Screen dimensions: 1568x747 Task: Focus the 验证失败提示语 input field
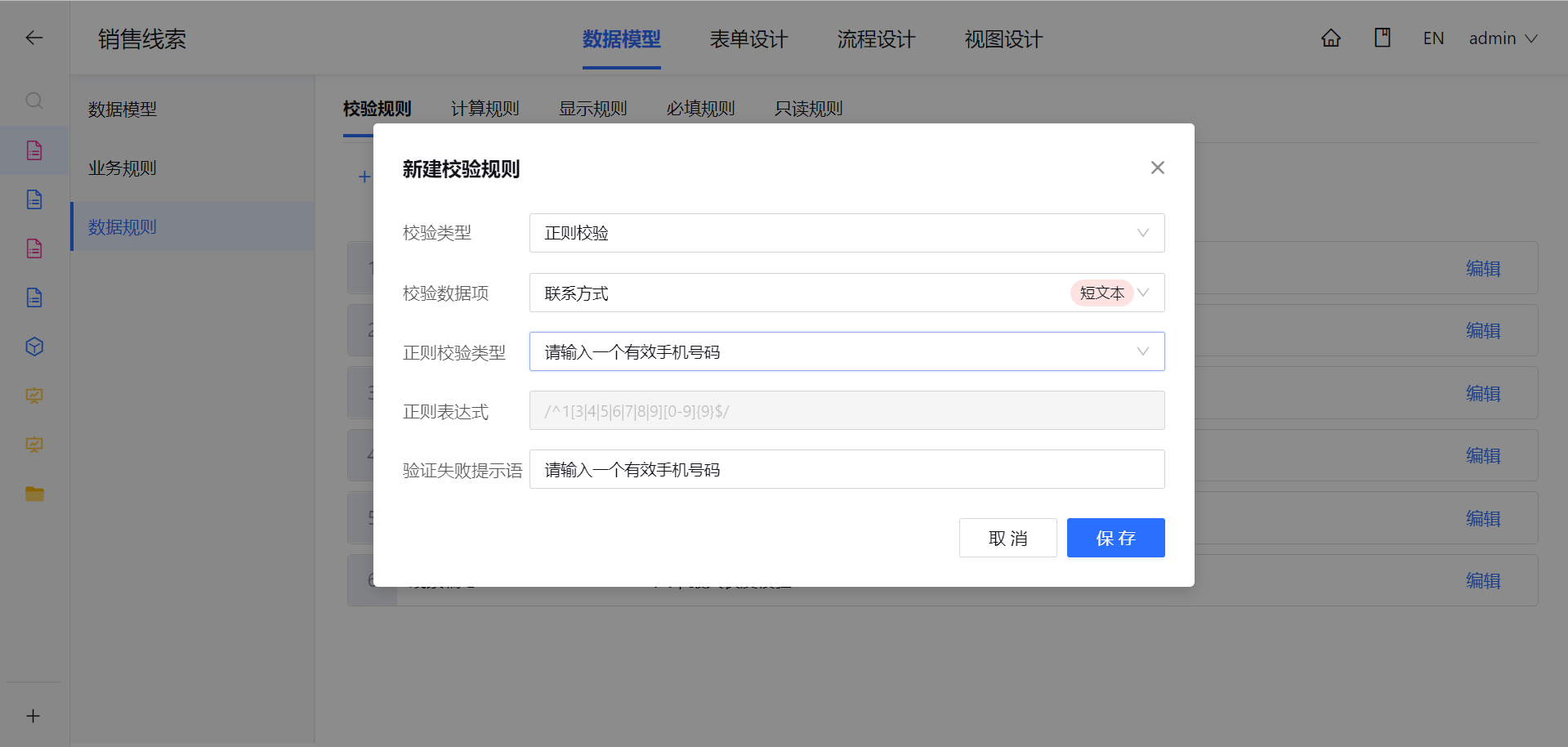pyautogui.click(x=847, y=469)
